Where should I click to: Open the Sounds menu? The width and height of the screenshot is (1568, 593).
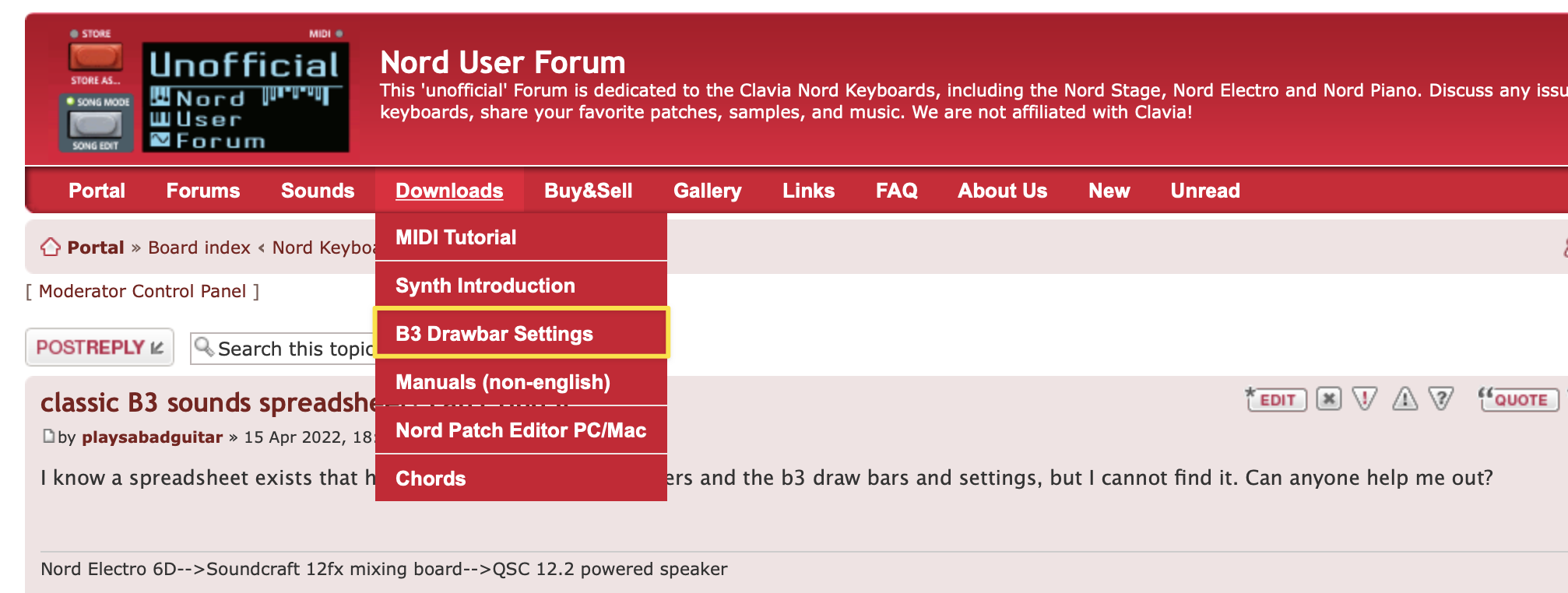(x=318, y=191)
